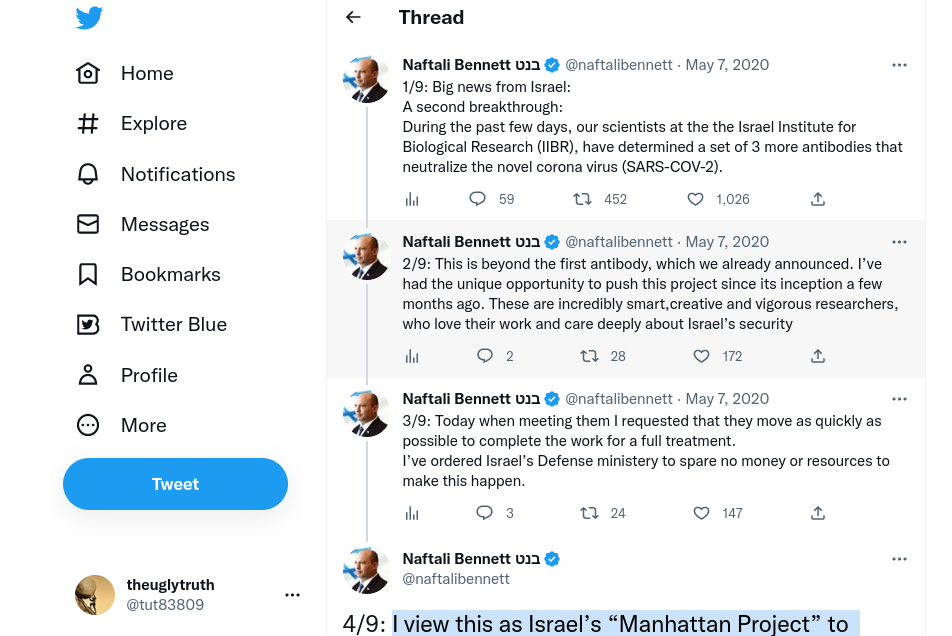
Task: Open the May 7, 2020 date link on 2/9 tweet
Action: click(727, 242)
